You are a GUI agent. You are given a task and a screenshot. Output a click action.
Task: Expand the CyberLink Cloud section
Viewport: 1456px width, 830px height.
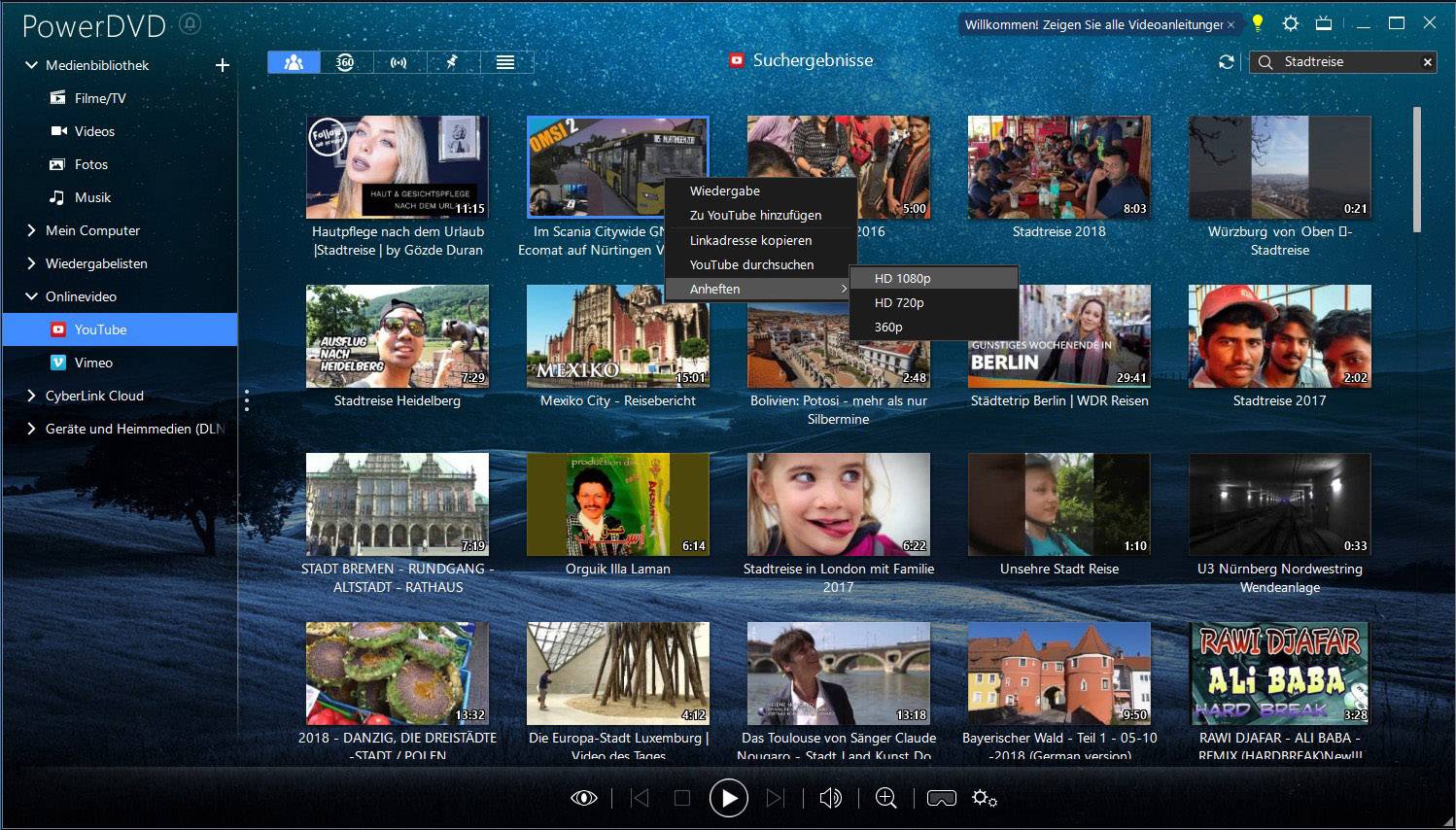30,396
